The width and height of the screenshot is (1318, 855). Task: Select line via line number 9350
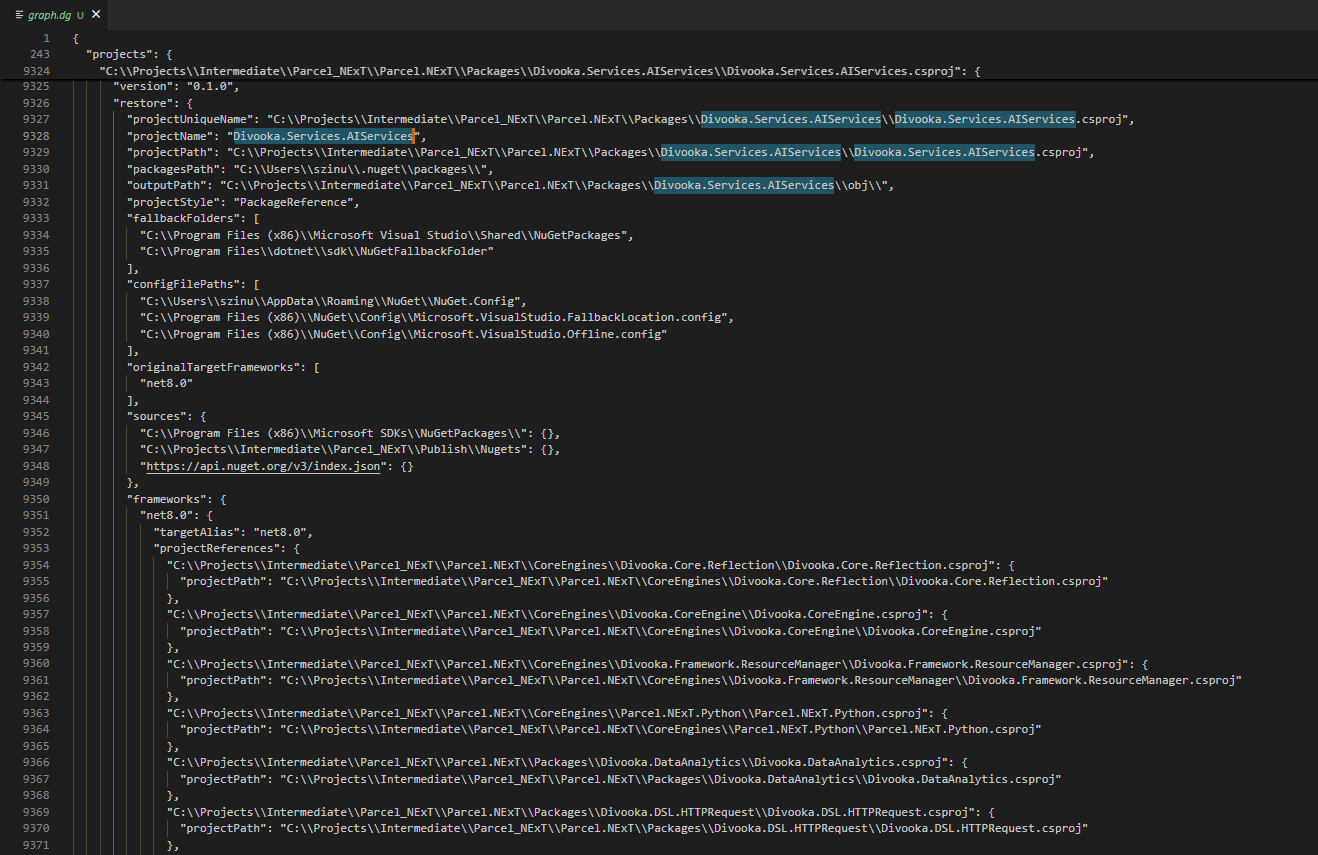[x=36, y=498]
